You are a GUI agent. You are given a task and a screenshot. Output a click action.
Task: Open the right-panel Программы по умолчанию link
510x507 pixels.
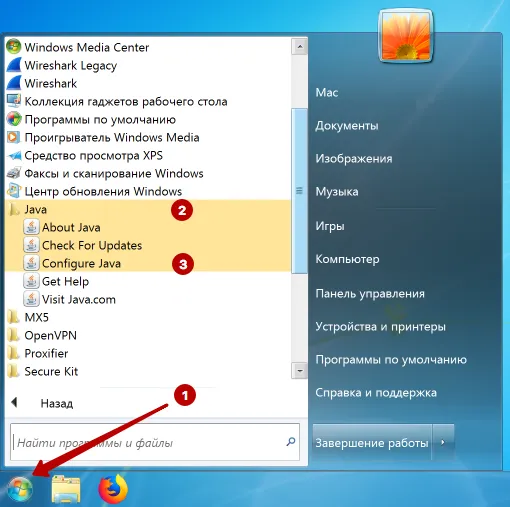[391, 360]
